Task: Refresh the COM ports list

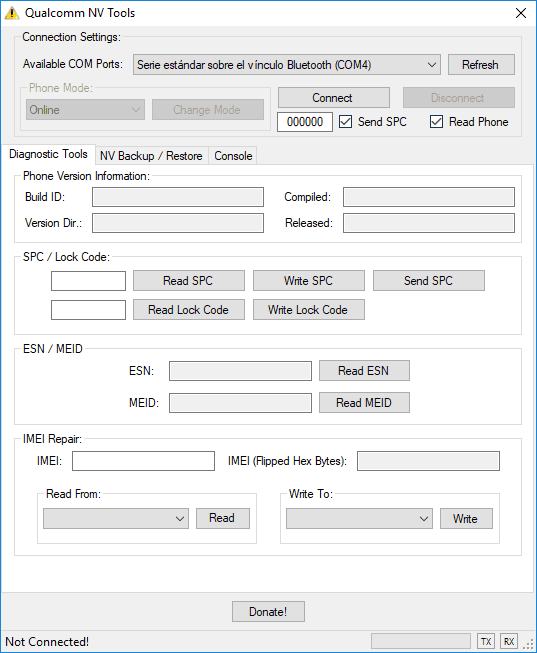Action: tap(481, 65)
